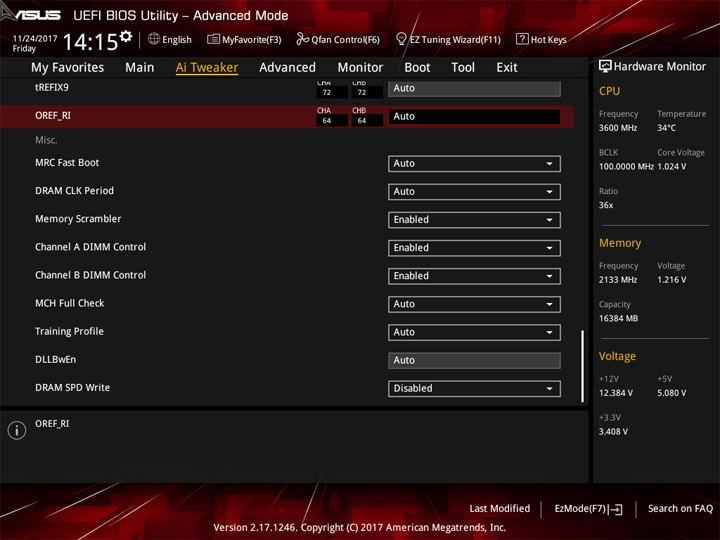Click the BCLK 100.0000 MHz value

[x=626, y=167]
